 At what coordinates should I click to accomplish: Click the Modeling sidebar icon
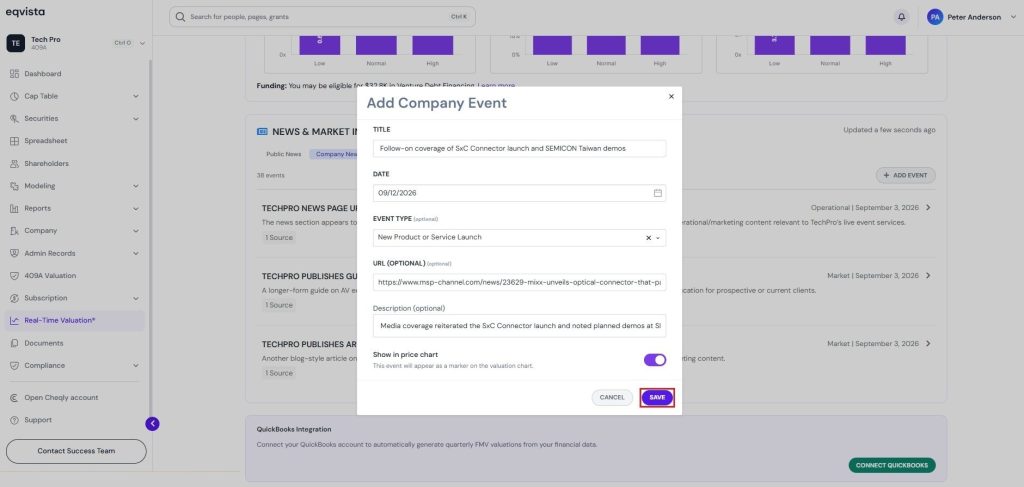14,186
